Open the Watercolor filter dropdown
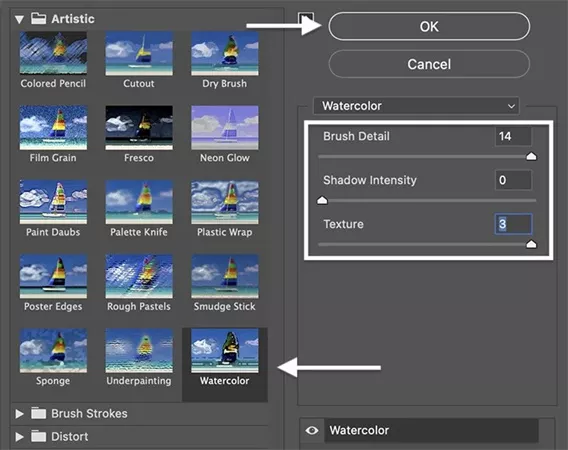 (x=416, y=106)
